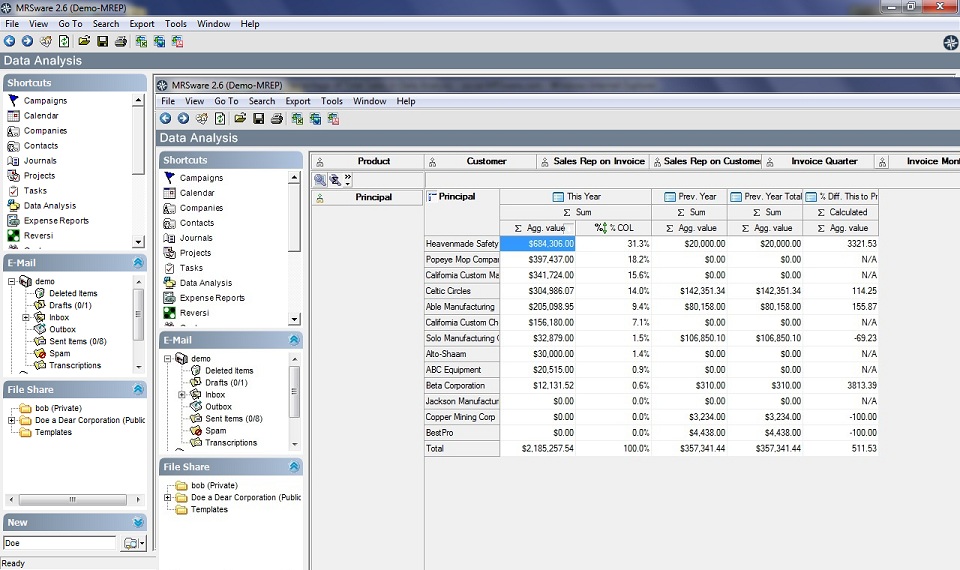960x570 pixels.
Task: Select bob (Private) in the outer File Share tree
Action: point(58,408)
